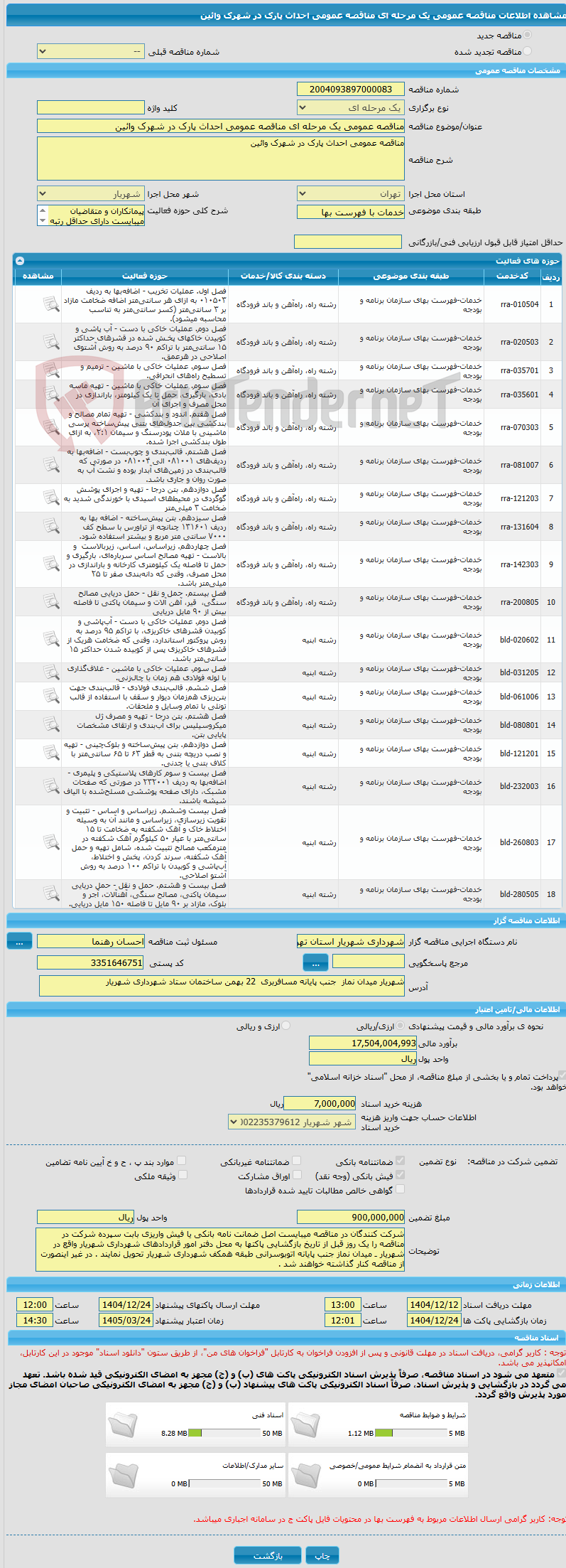Screen dimensions: 566x1568
Task: Open view icon for row bld-260803
Action: pyautogui.click(x=51, y=842)
